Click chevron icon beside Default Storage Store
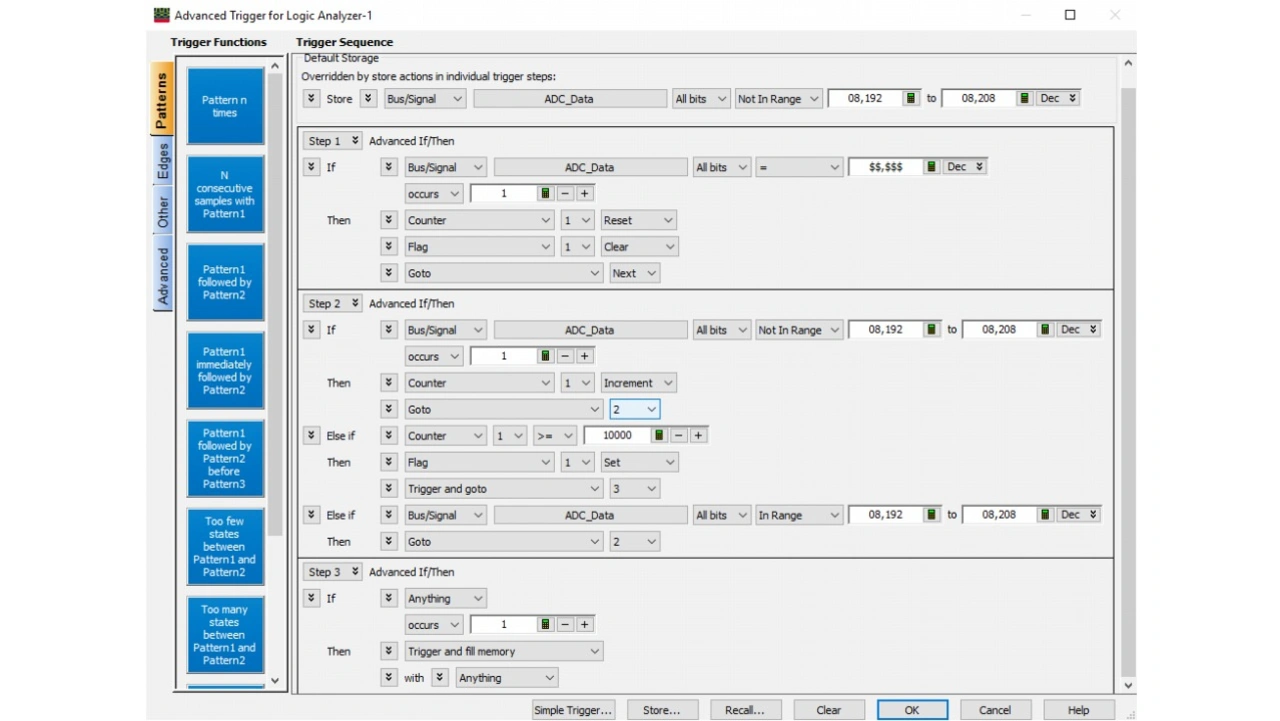1280x721 pixels. 311,98
